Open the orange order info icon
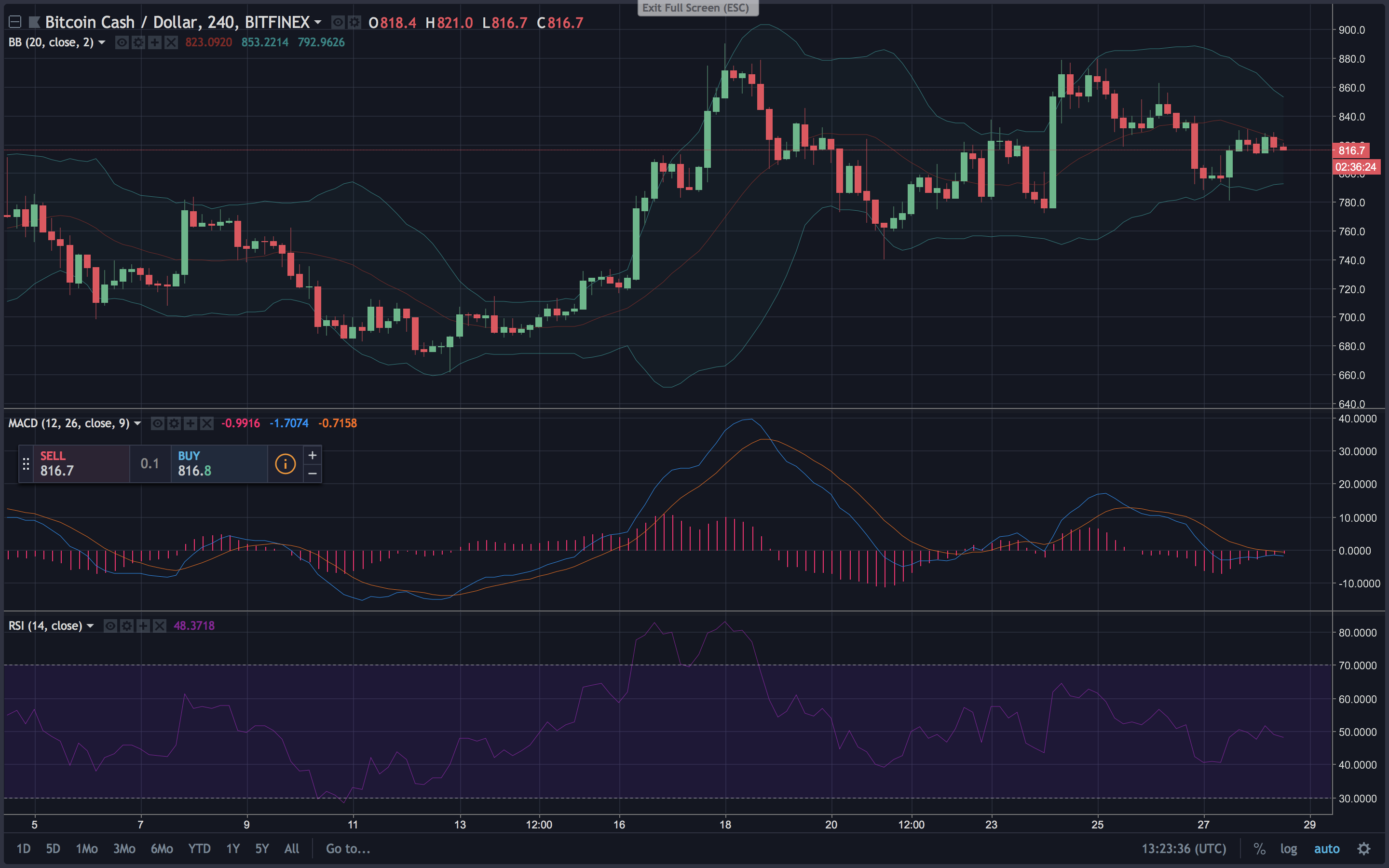This screenshot has width=1389, height=868. point(285,464)
